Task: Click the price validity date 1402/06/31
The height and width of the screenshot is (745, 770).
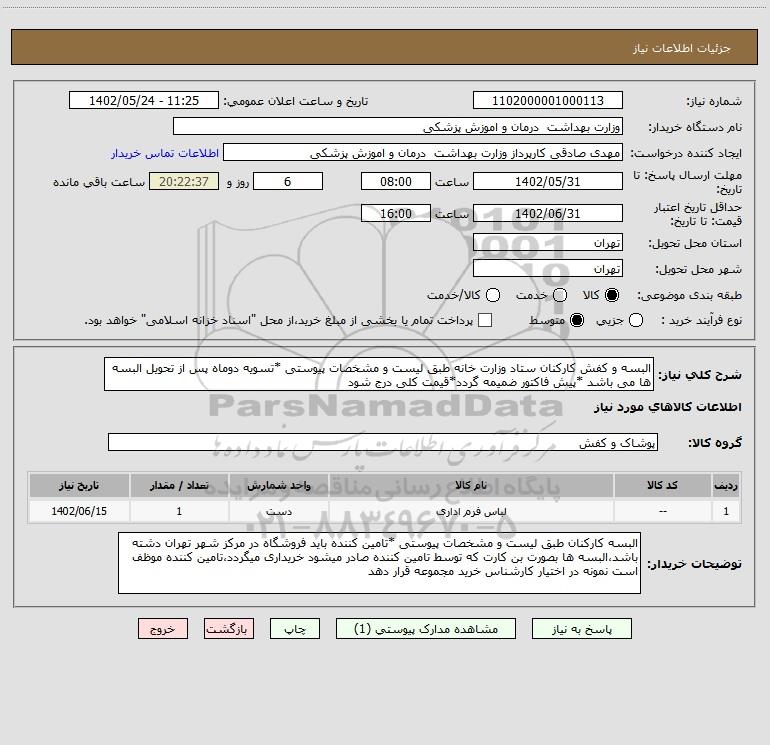Action: click(548, 214)
